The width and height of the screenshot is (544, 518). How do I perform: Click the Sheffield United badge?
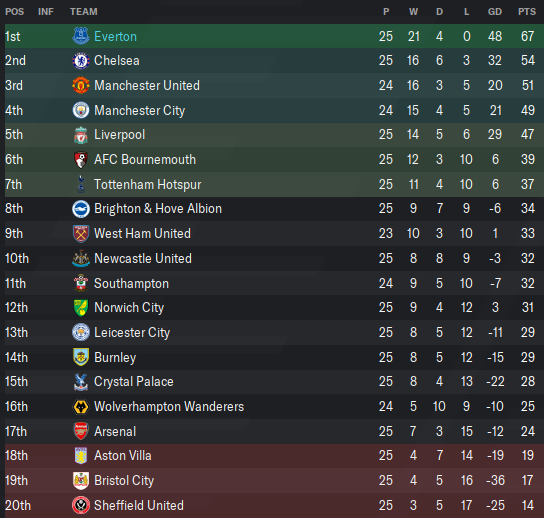[80, 505]
